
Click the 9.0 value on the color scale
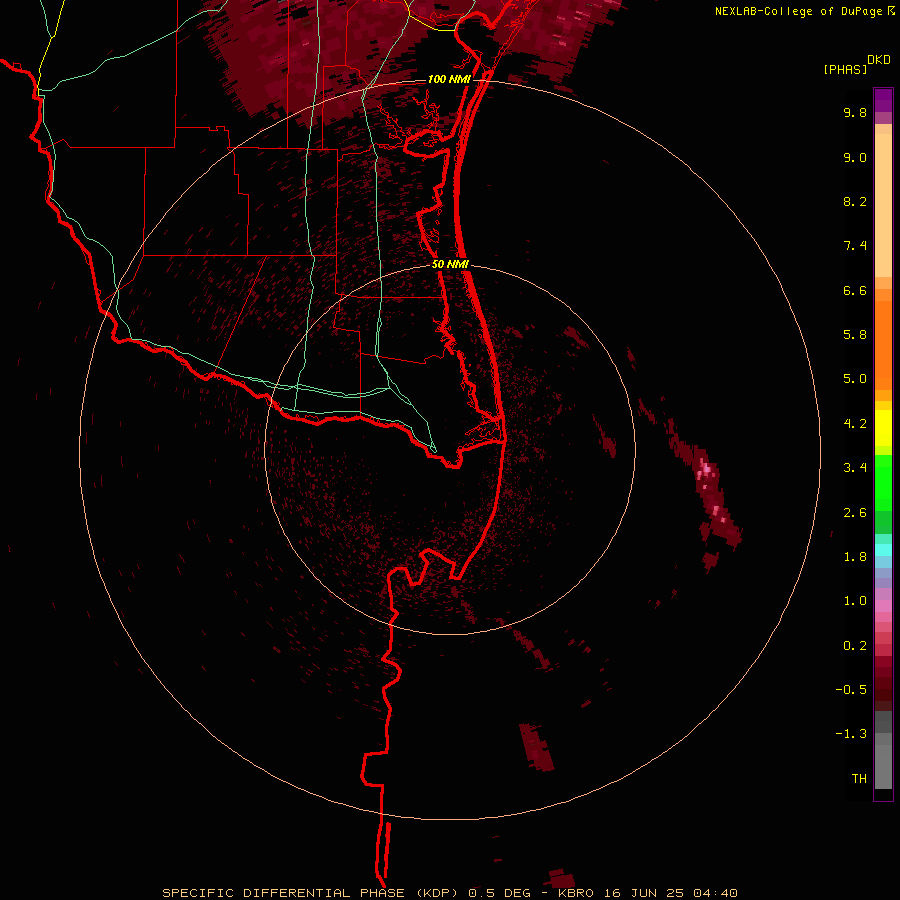point(855,157)
